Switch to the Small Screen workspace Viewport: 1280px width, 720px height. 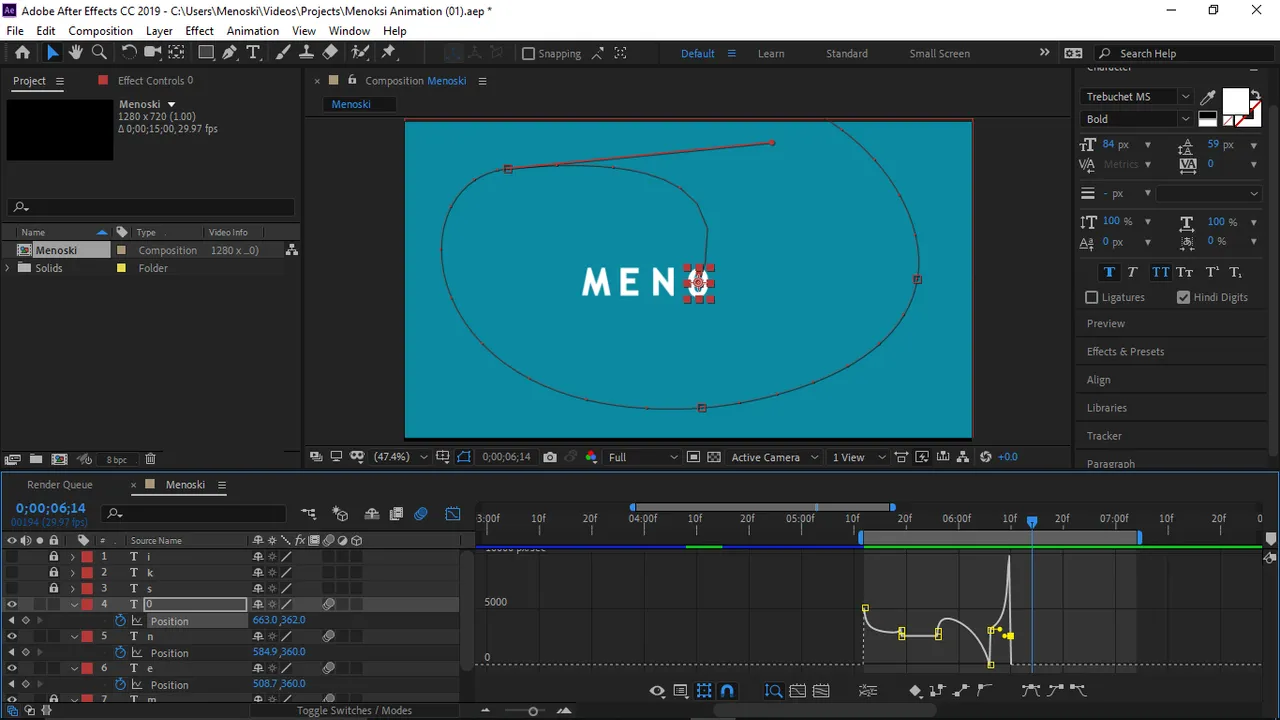pyautogui.click(x=939, y=54)
